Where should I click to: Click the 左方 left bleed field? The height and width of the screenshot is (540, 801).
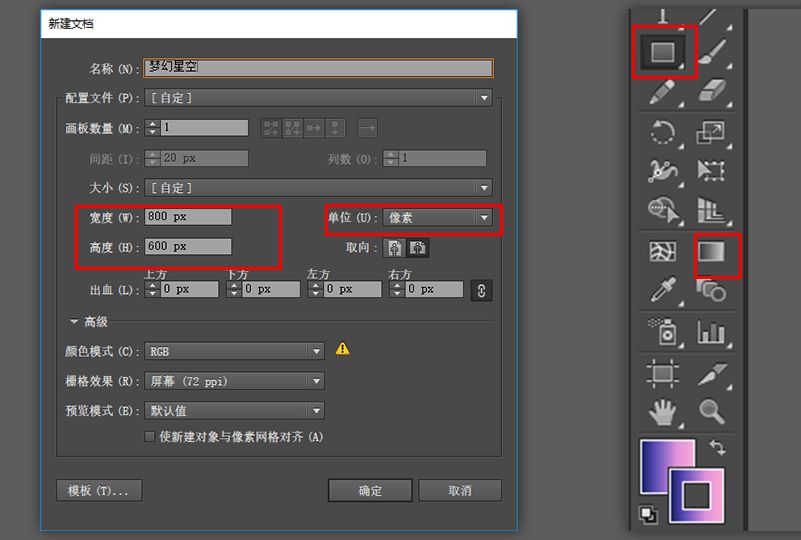[353, 289]
